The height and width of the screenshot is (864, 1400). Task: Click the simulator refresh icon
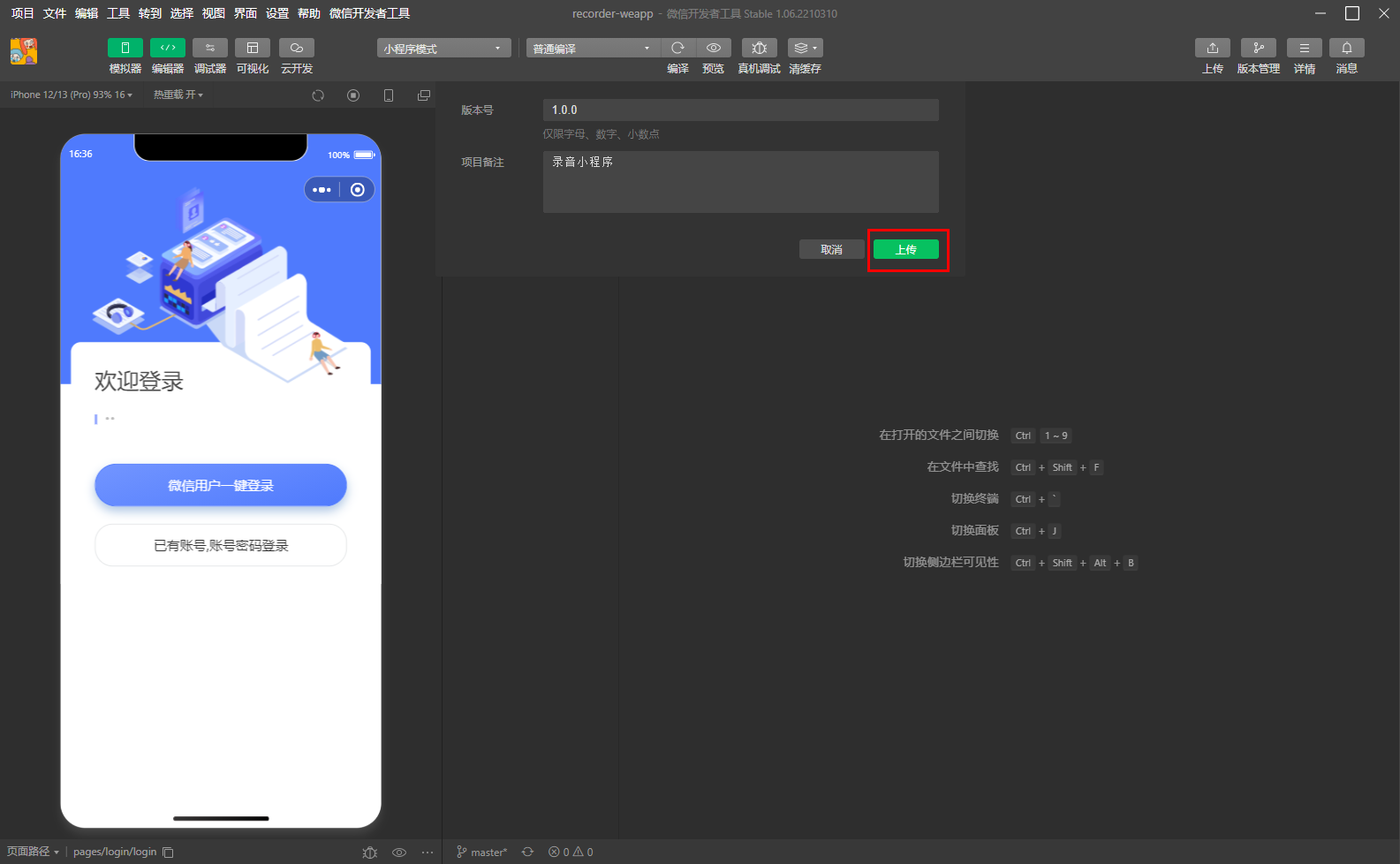click(x=318, y=95)
